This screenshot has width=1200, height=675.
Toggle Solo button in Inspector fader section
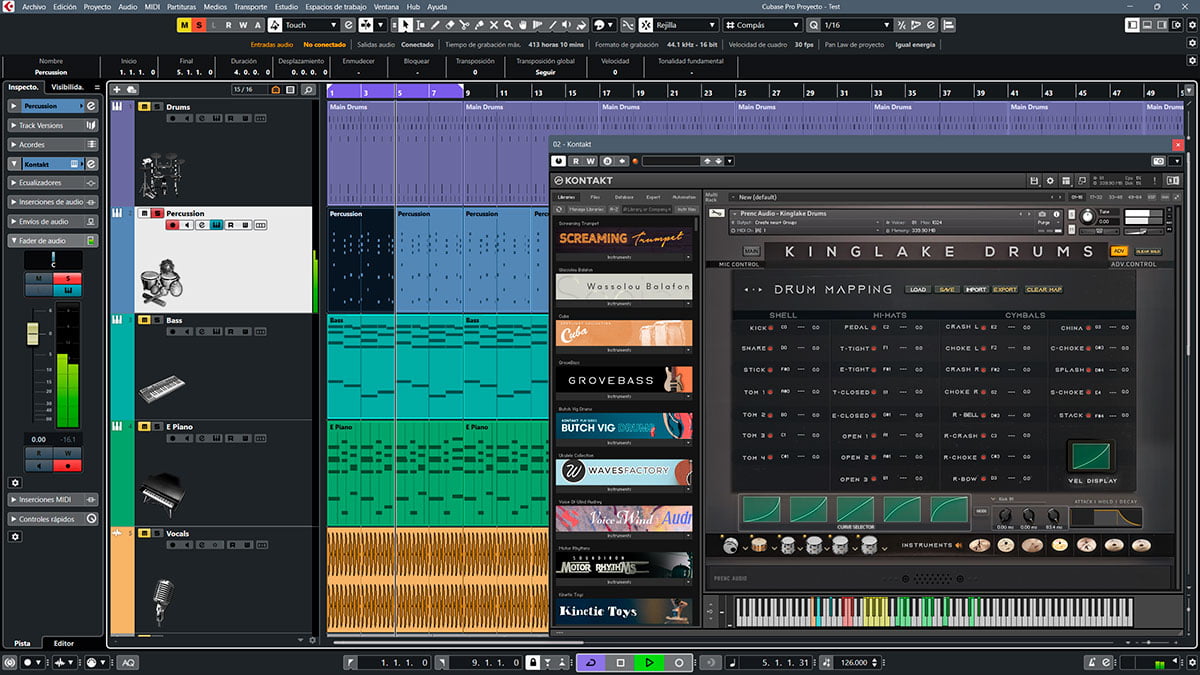coord(67,278)
